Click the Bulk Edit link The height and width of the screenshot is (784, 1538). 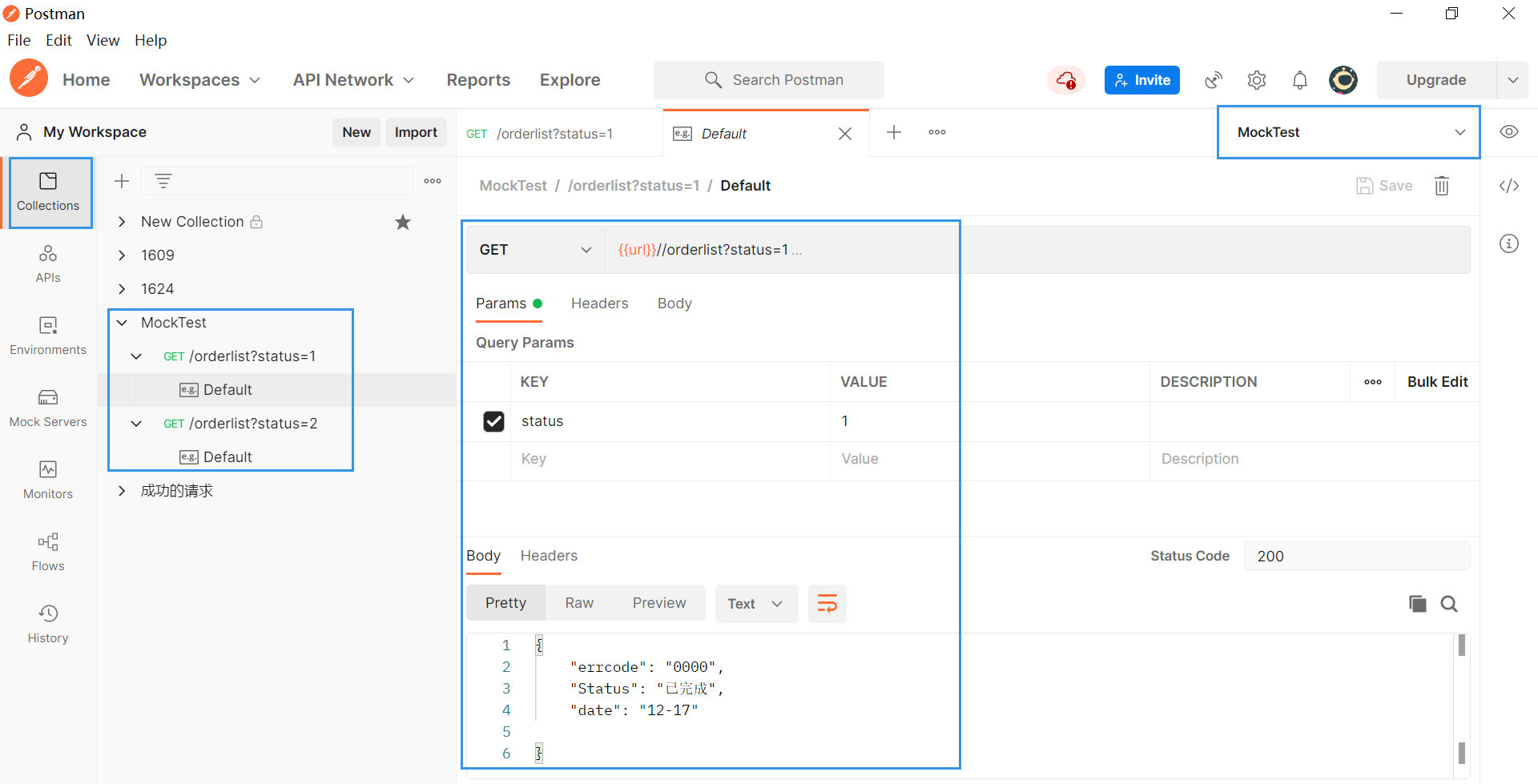(1437, 382)
